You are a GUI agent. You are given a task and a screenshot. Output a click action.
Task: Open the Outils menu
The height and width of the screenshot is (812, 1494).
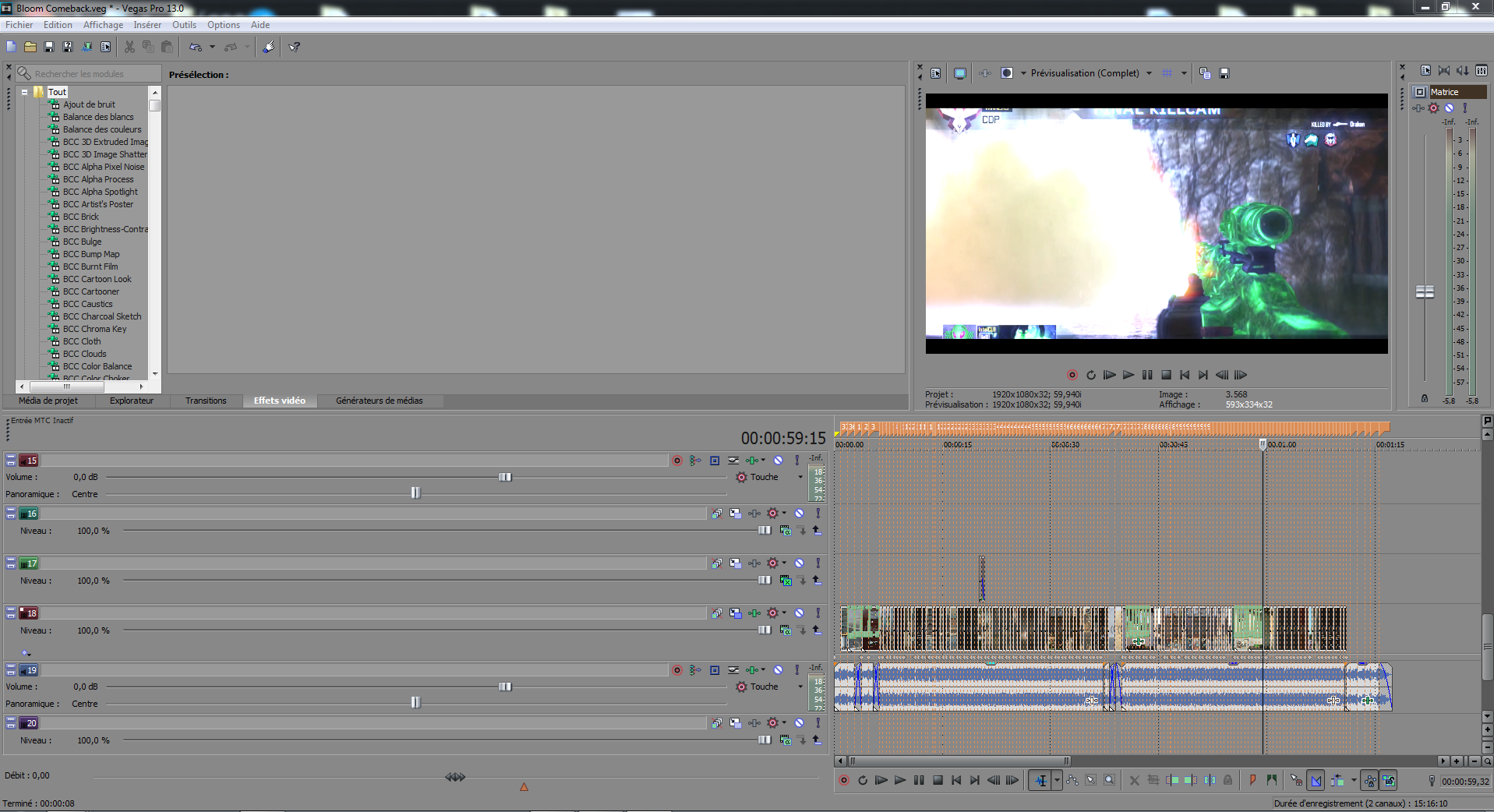184,25
